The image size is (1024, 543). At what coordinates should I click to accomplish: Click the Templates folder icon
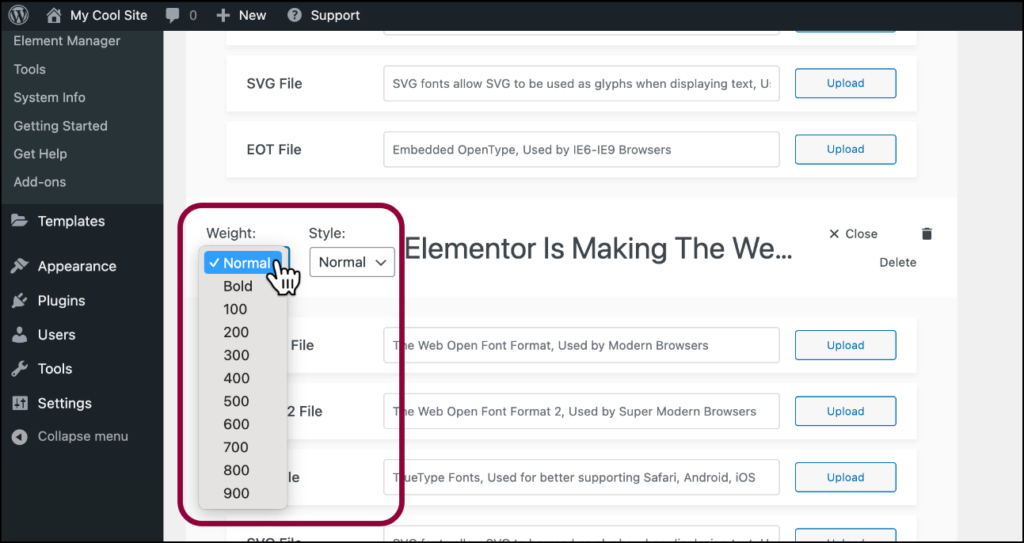pos(19,221)
